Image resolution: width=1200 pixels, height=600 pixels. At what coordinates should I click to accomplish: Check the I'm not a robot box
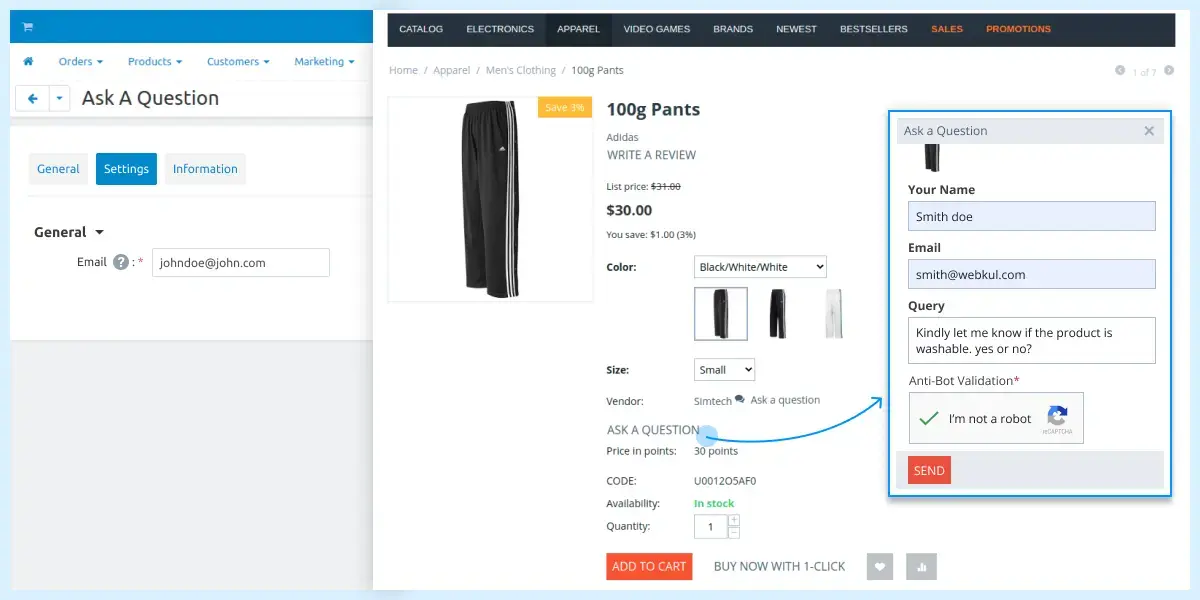coord(929,418)
